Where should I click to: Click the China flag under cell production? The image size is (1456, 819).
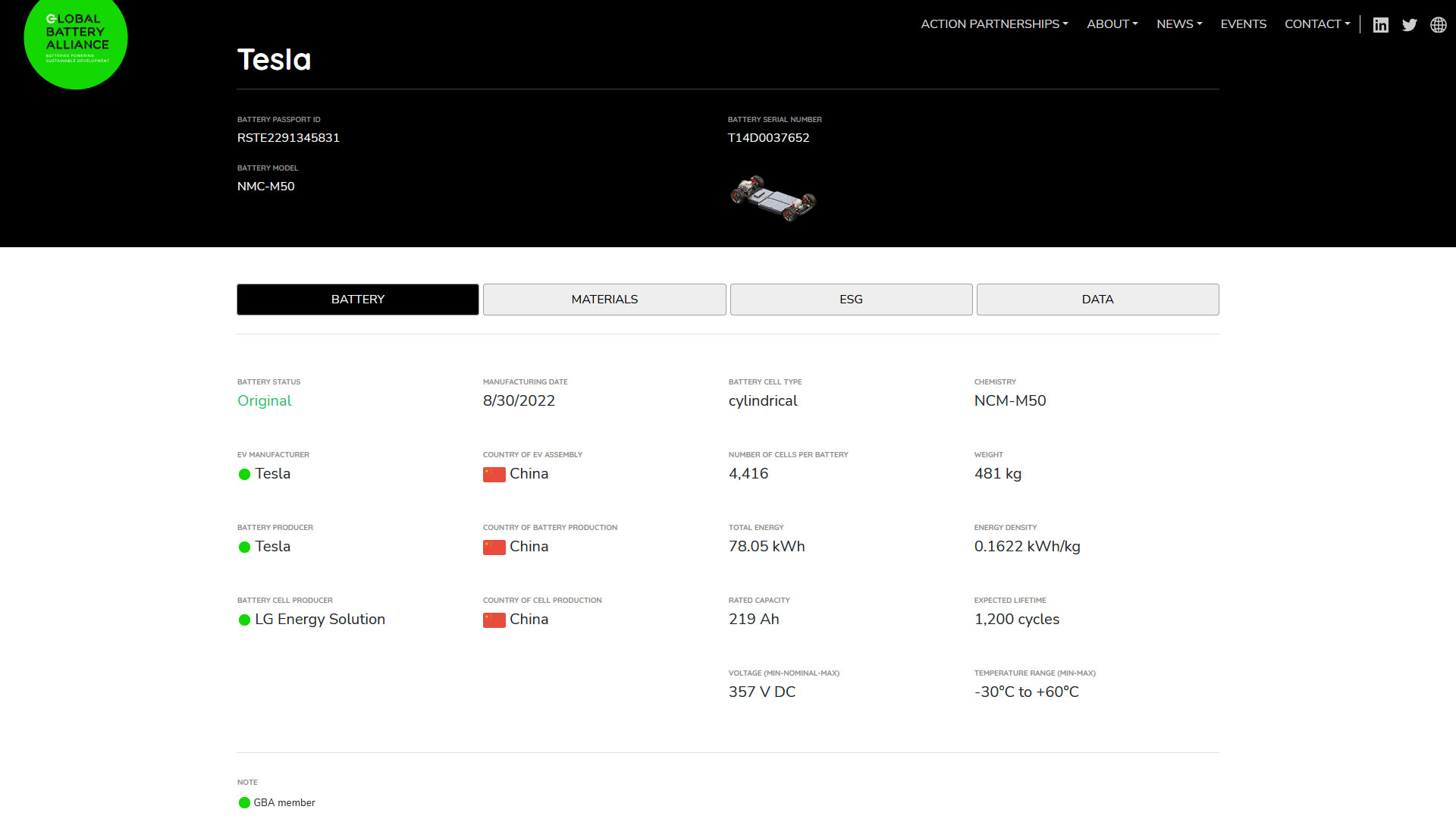point(494,620)
